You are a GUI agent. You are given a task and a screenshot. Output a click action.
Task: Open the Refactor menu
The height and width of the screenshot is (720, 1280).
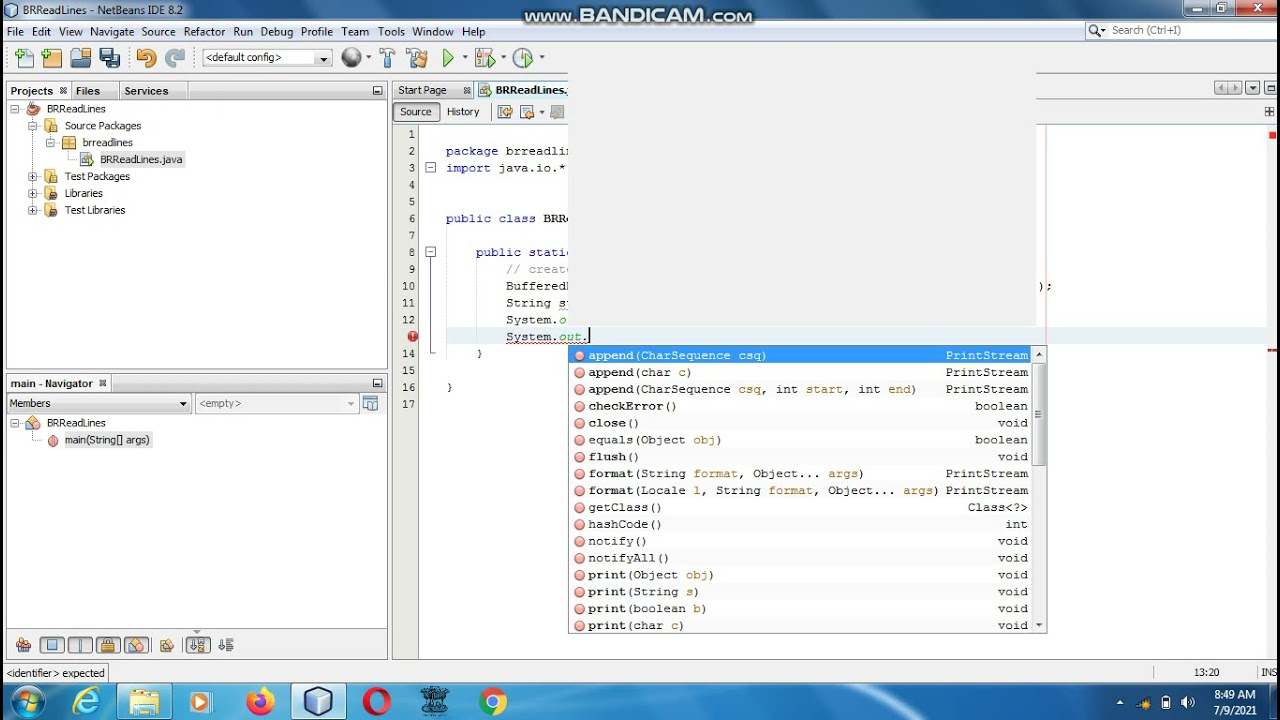click(x=204, y=32)
